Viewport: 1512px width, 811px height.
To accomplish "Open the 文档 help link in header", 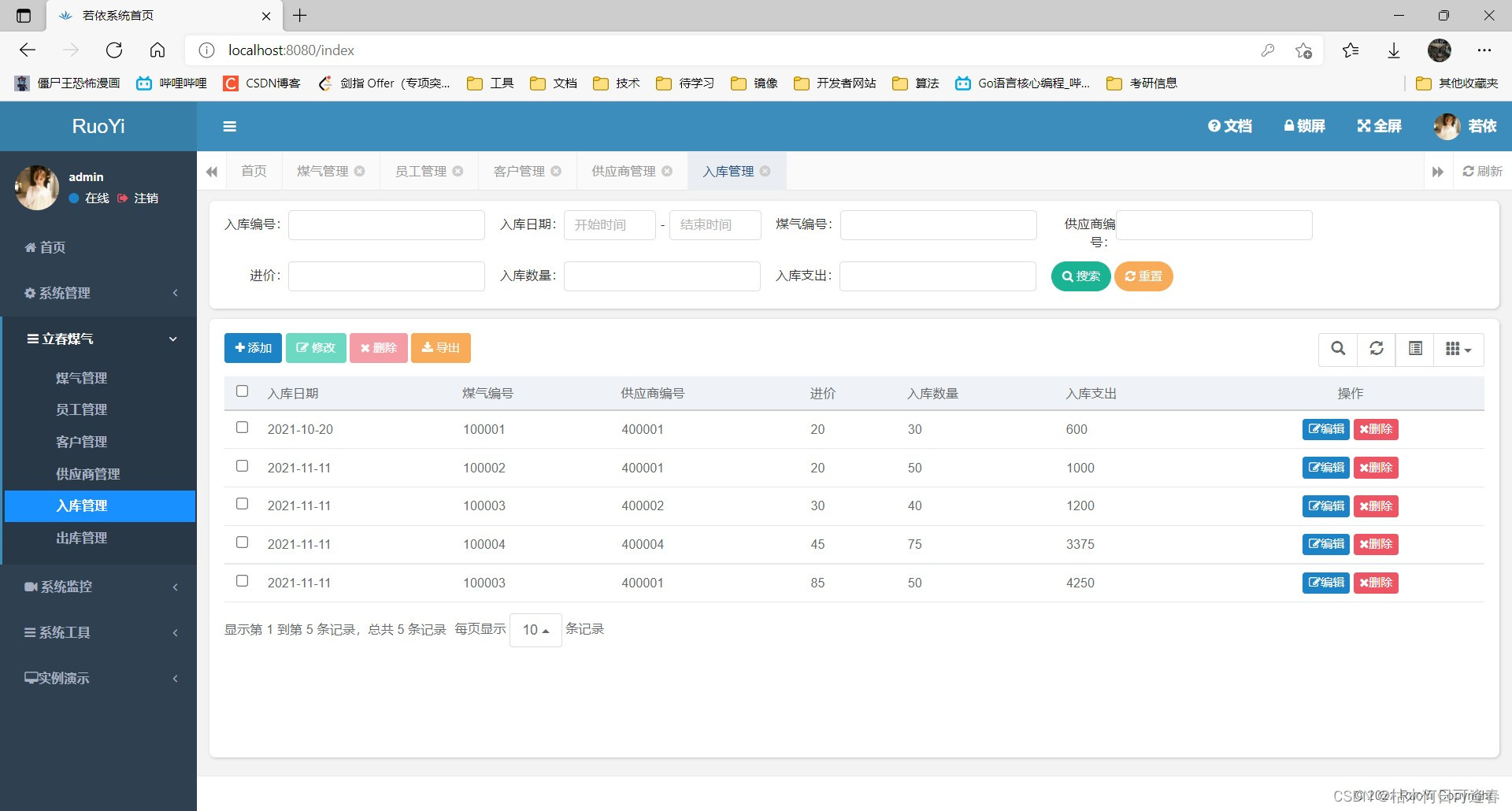I will tap(1230, 126).
